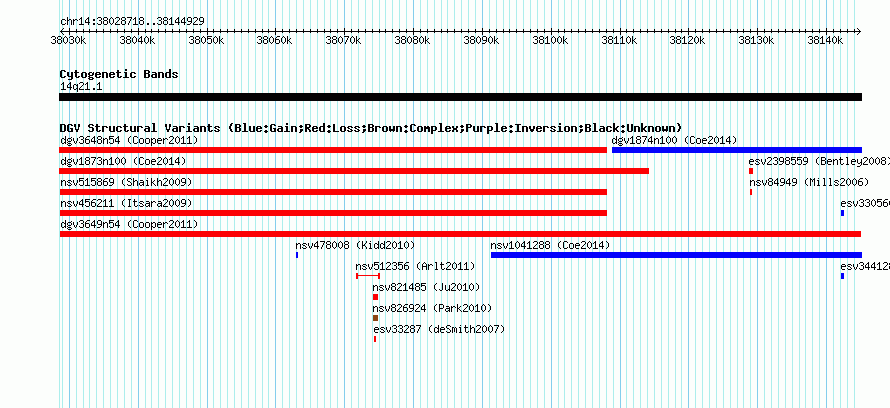
Task: Click the 38030k ruler tick label
Action: point(69,41)
